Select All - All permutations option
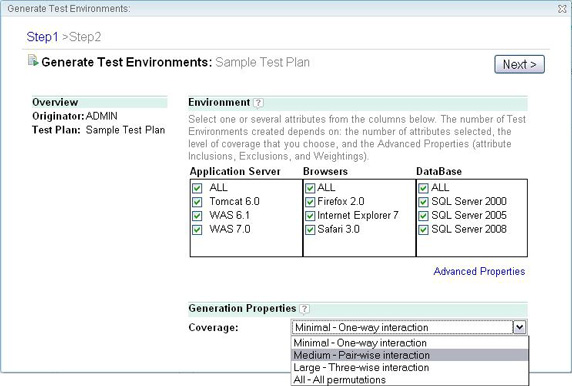 point(410,379)
